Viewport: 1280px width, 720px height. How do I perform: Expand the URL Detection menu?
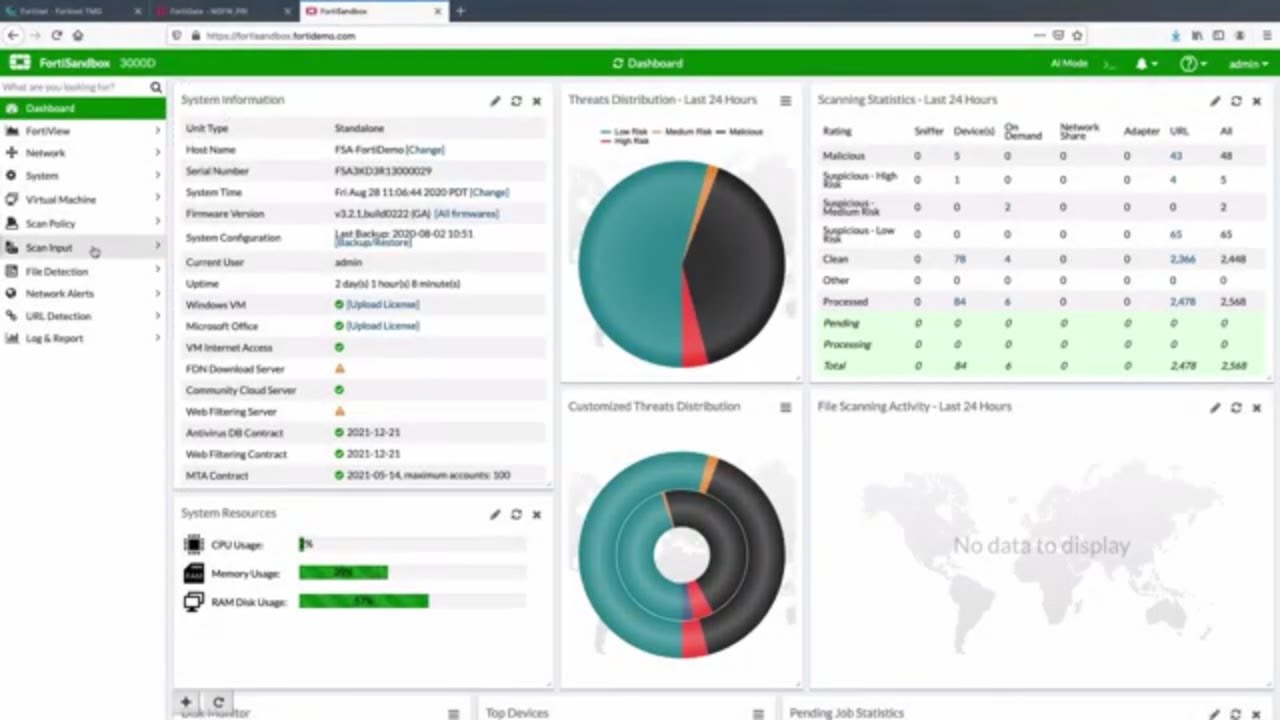tap(82, 316)
